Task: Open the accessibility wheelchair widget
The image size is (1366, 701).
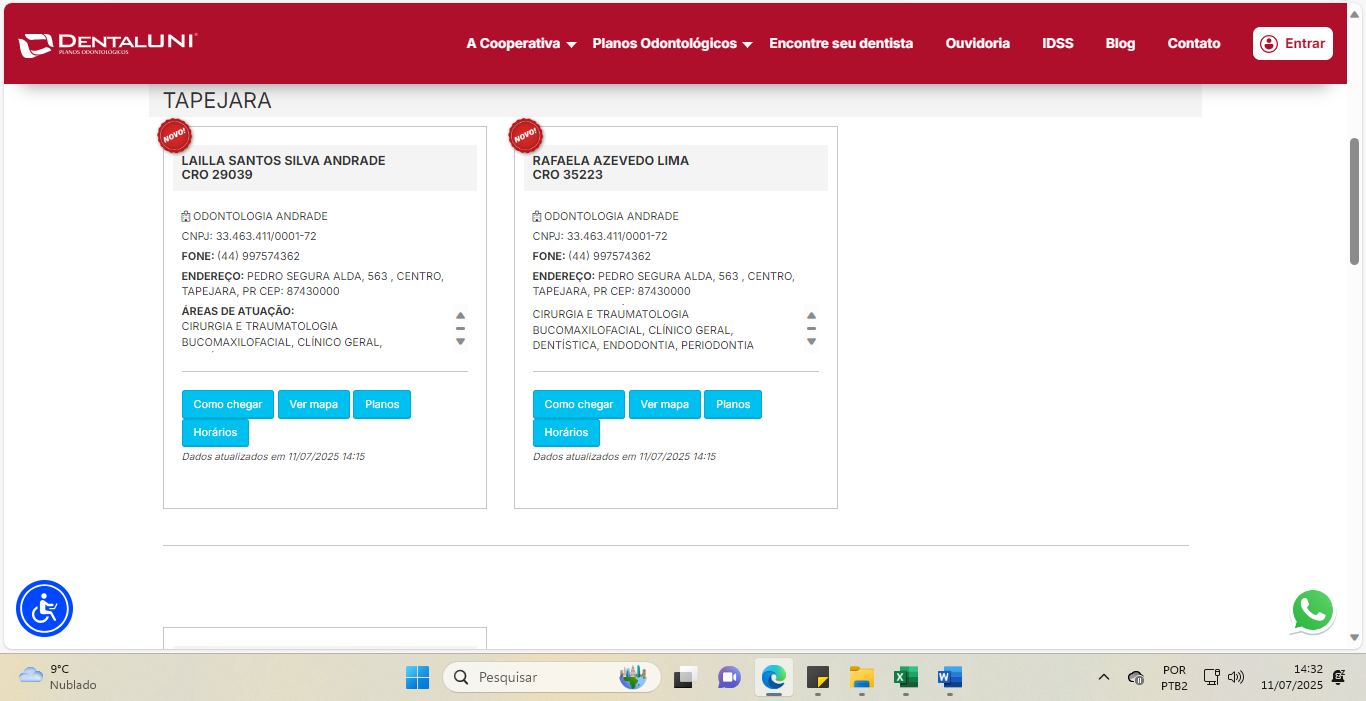Action: tap(44, 608)
